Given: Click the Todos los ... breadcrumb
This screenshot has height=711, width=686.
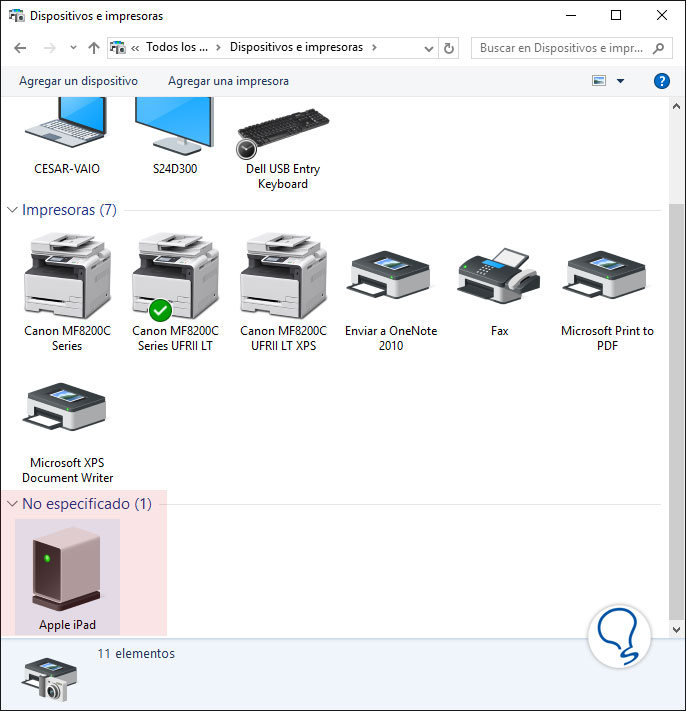Looking at the screenshot, I should (177, 47).
